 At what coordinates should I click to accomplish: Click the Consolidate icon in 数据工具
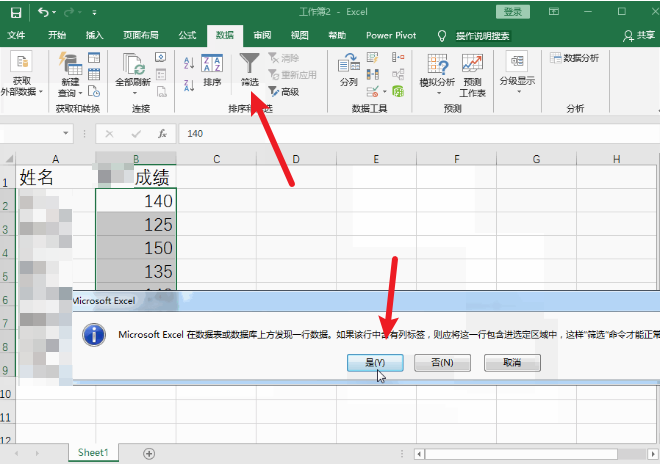pyautogui.click(x=398, y=57)
